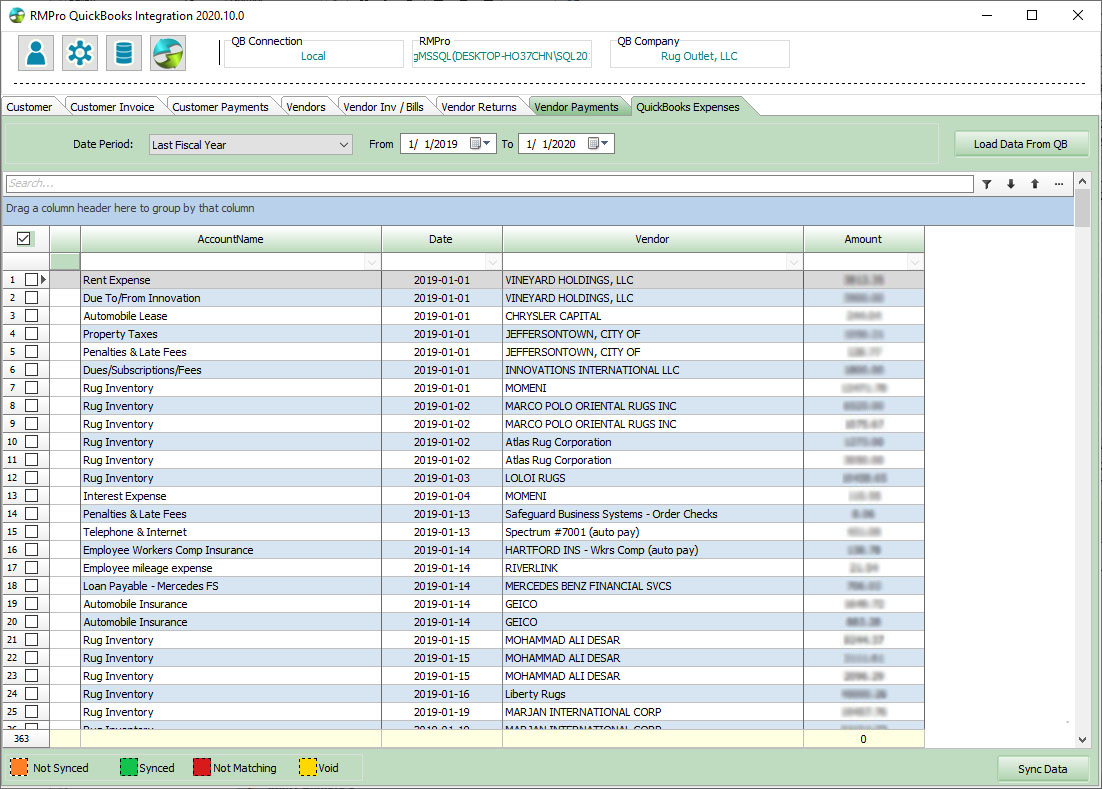This screenshot has height=789, width=1103.
Task: Click the Sync Data button
Action: click(1043, 769)
